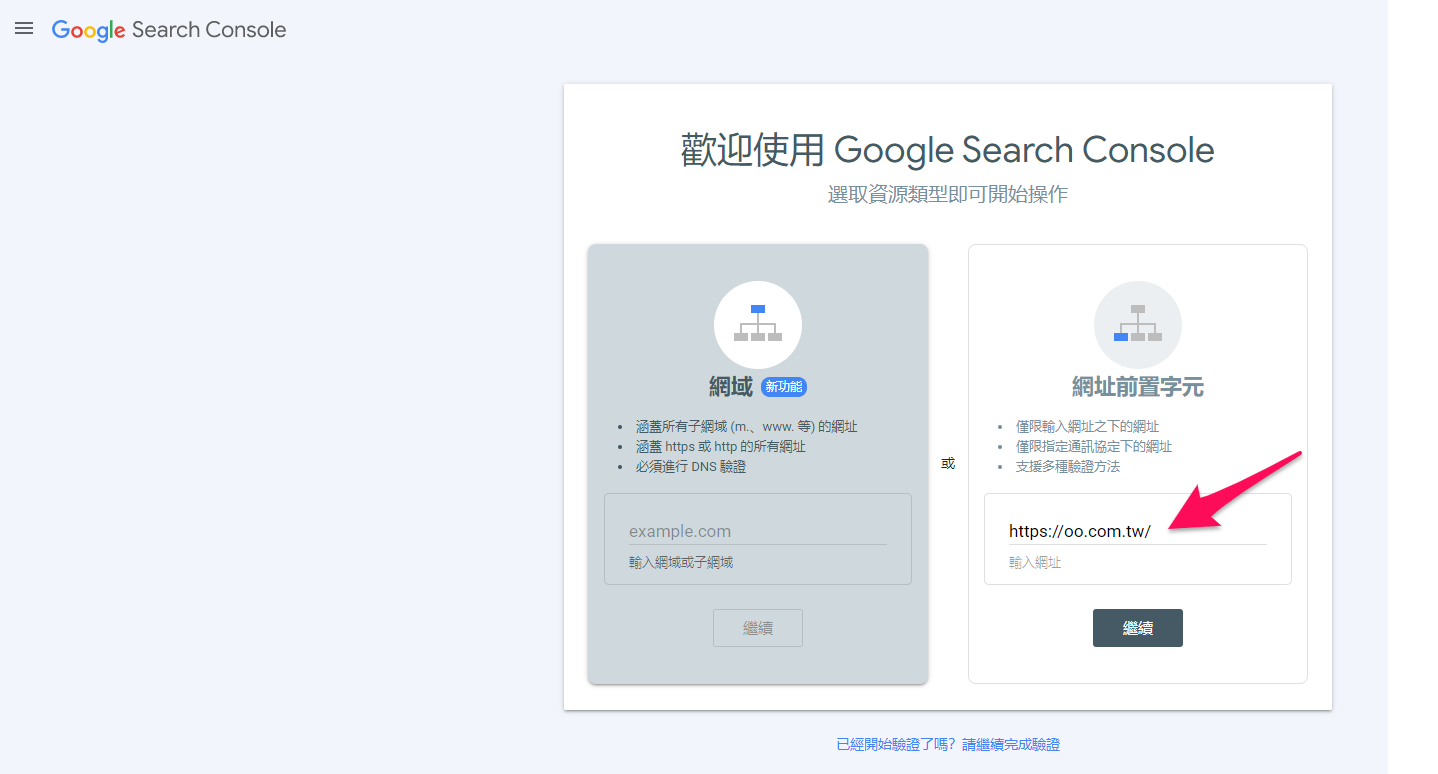
Task: Click the 輸入網址 helper label
Action: [1035, 563]
